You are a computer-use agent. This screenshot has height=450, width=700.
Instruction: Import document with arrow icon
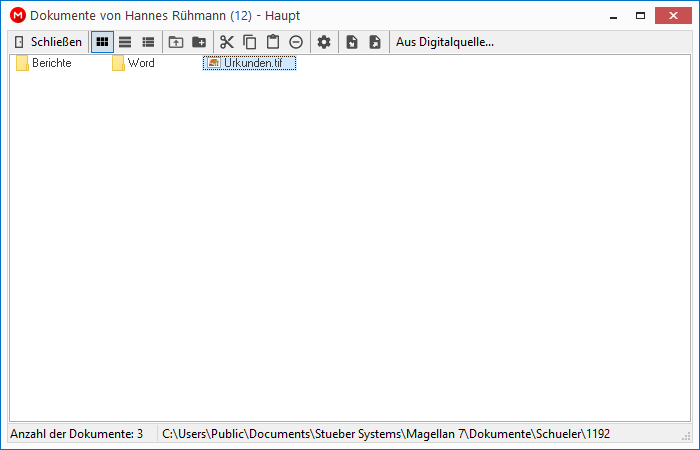[x=352, y=42]
